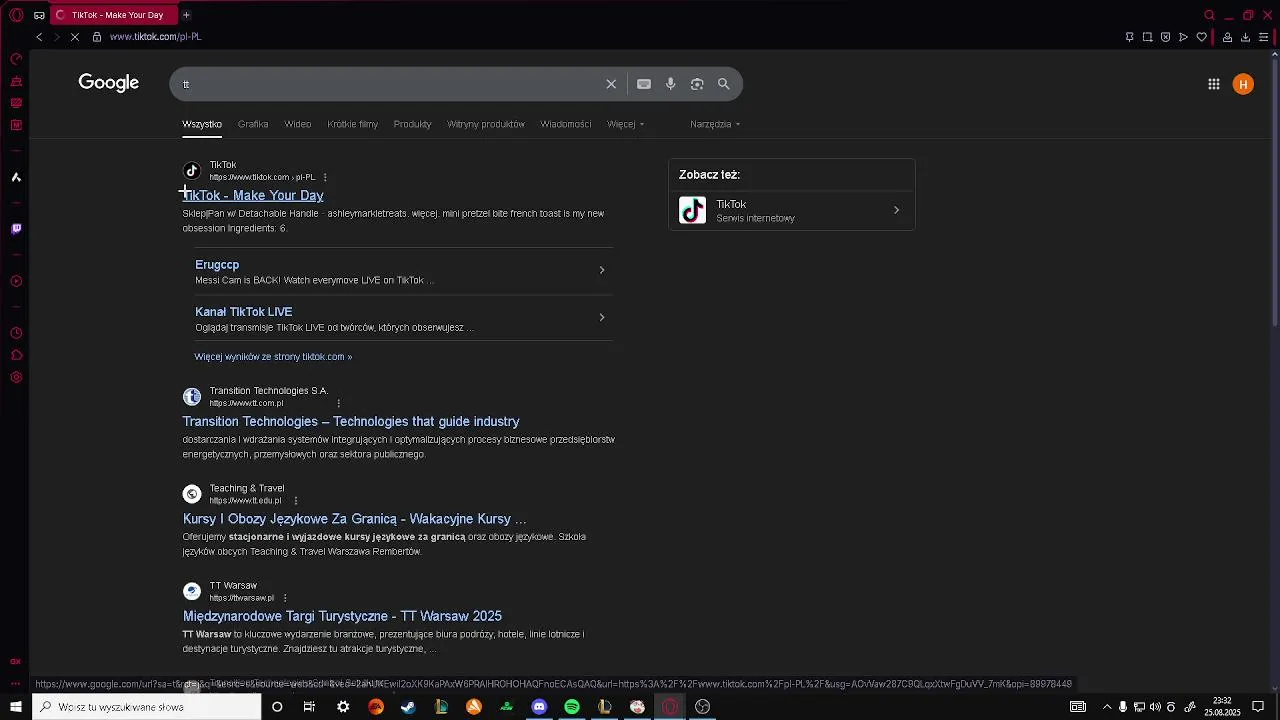Open GX Control speedometer in sidebar

pyautogui.click(x=16, y=59)
